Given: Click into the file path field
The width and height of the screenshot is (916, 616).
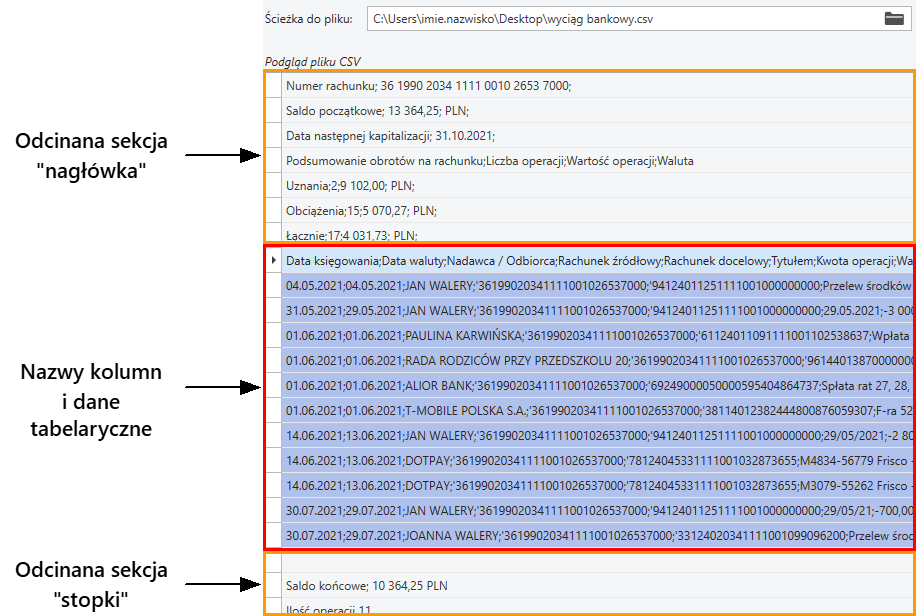Looking at the screenshot, I should (x=620, y=19).
